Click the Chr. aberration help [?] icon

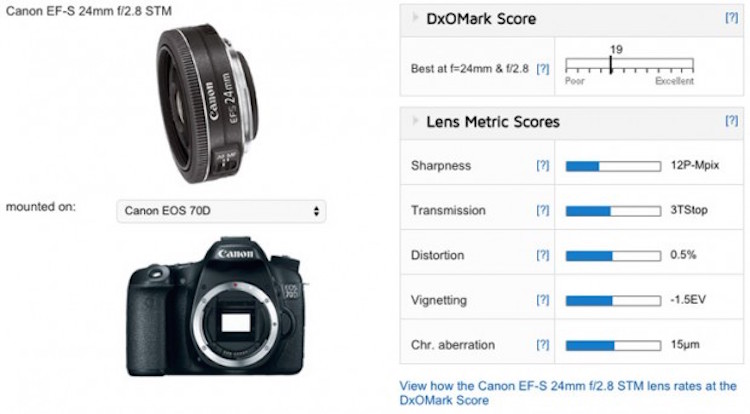point(542,345)
